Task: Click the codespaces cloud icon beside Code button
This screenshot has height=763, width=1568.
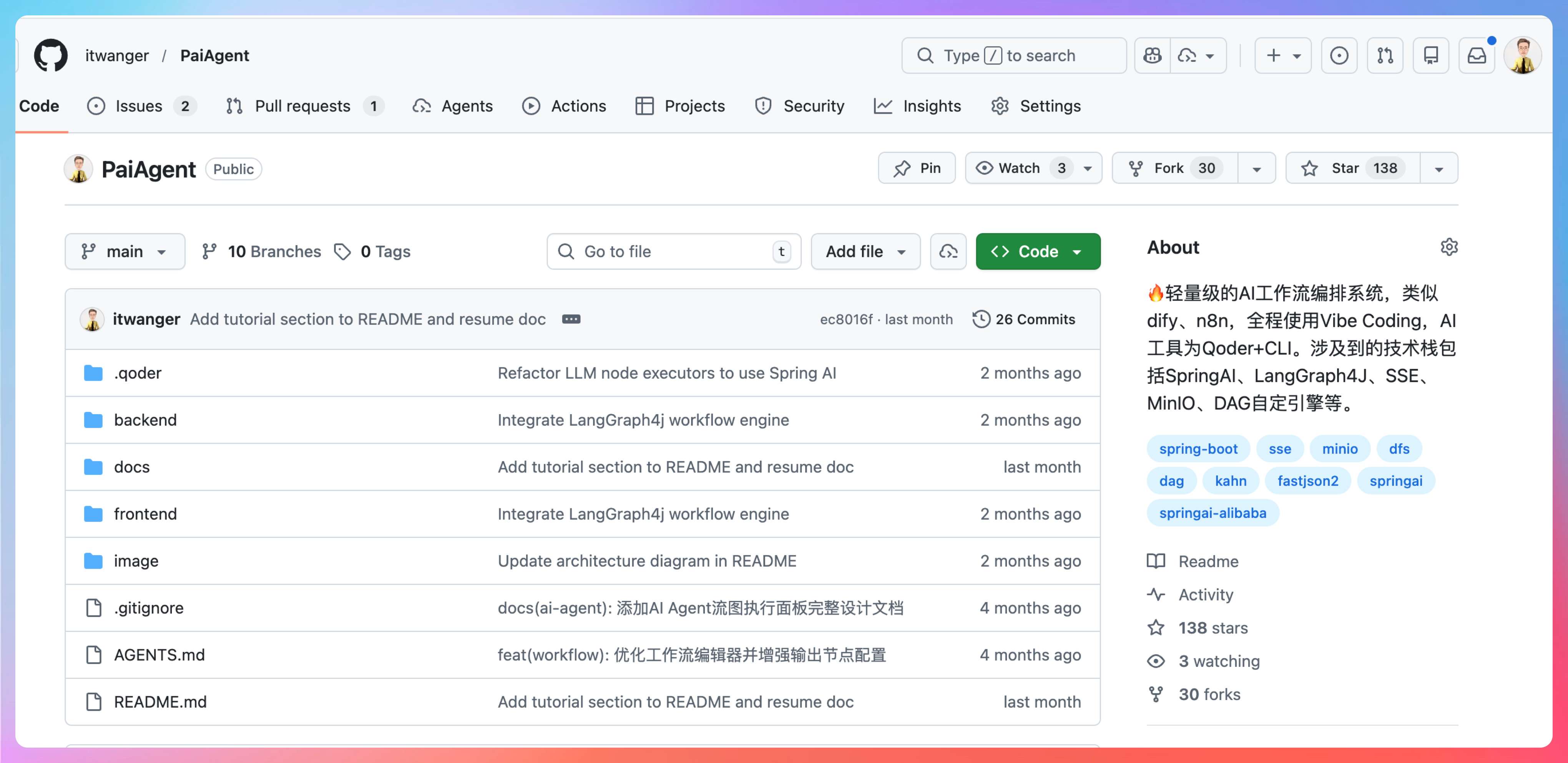Action: click(x=948, y=251)
